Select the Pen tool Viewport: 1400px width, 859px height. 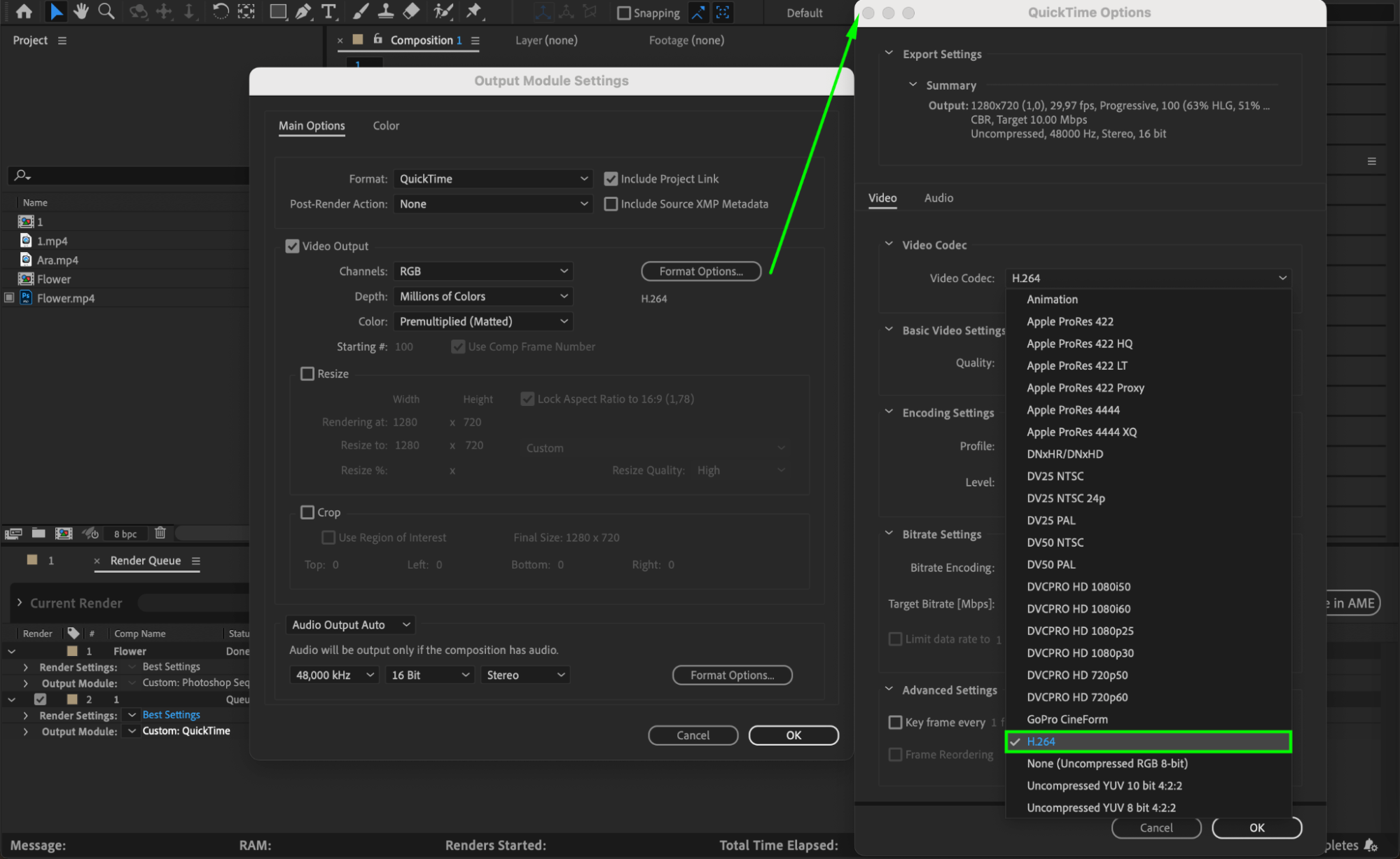[x=303, y=11]
